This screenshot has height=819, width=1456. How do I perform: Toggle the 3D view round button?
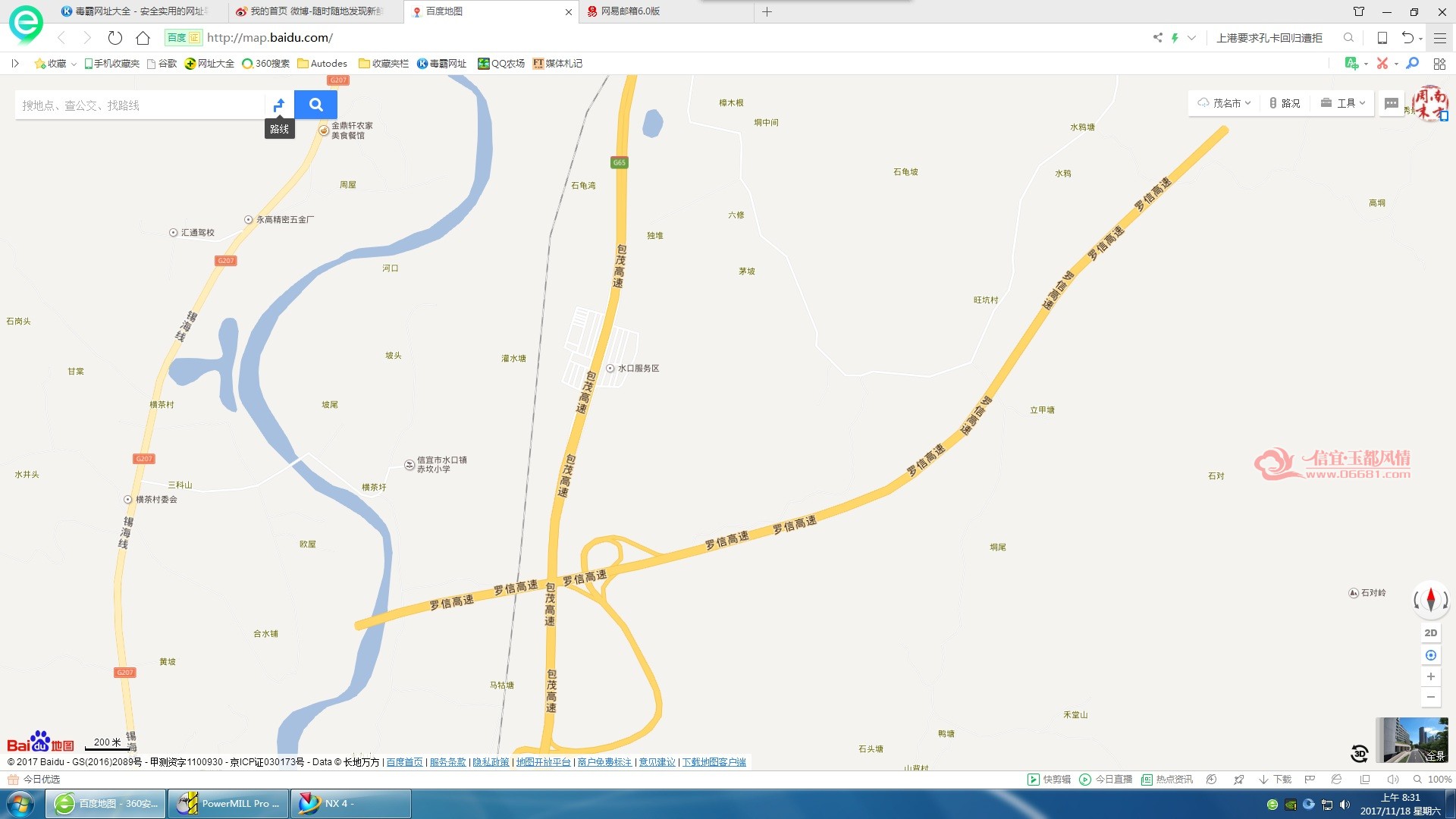[1359, 753]
